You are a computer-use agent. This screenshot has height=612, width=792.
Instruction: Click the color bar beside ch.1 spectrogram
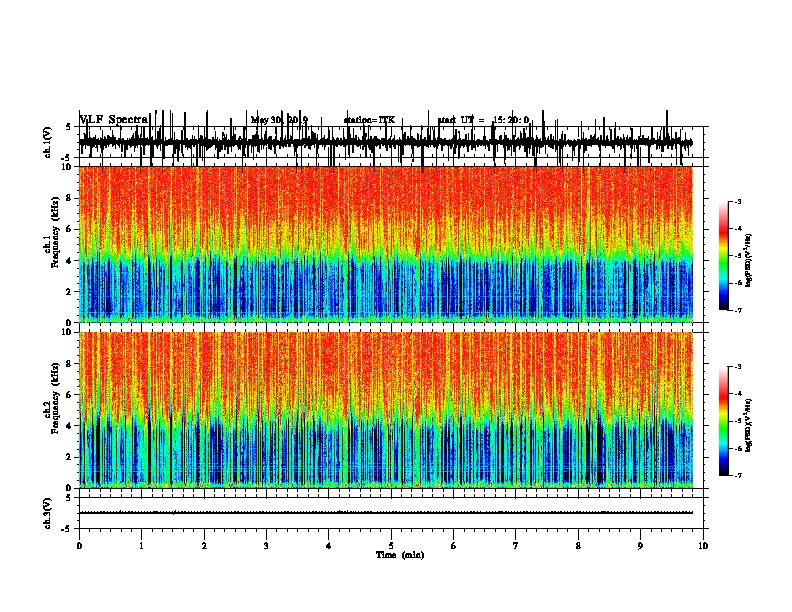(724, 256)
